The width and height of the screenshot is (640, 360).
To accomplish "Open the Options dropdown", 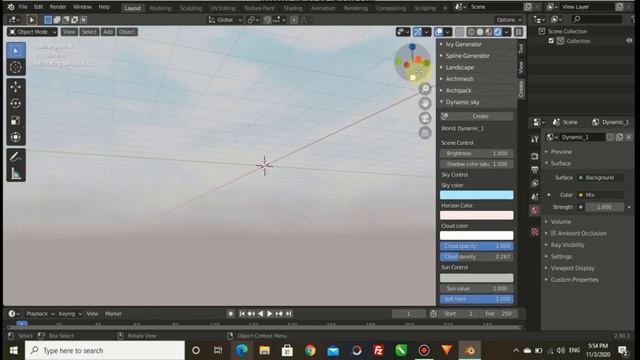I will [x=509, y=20].
